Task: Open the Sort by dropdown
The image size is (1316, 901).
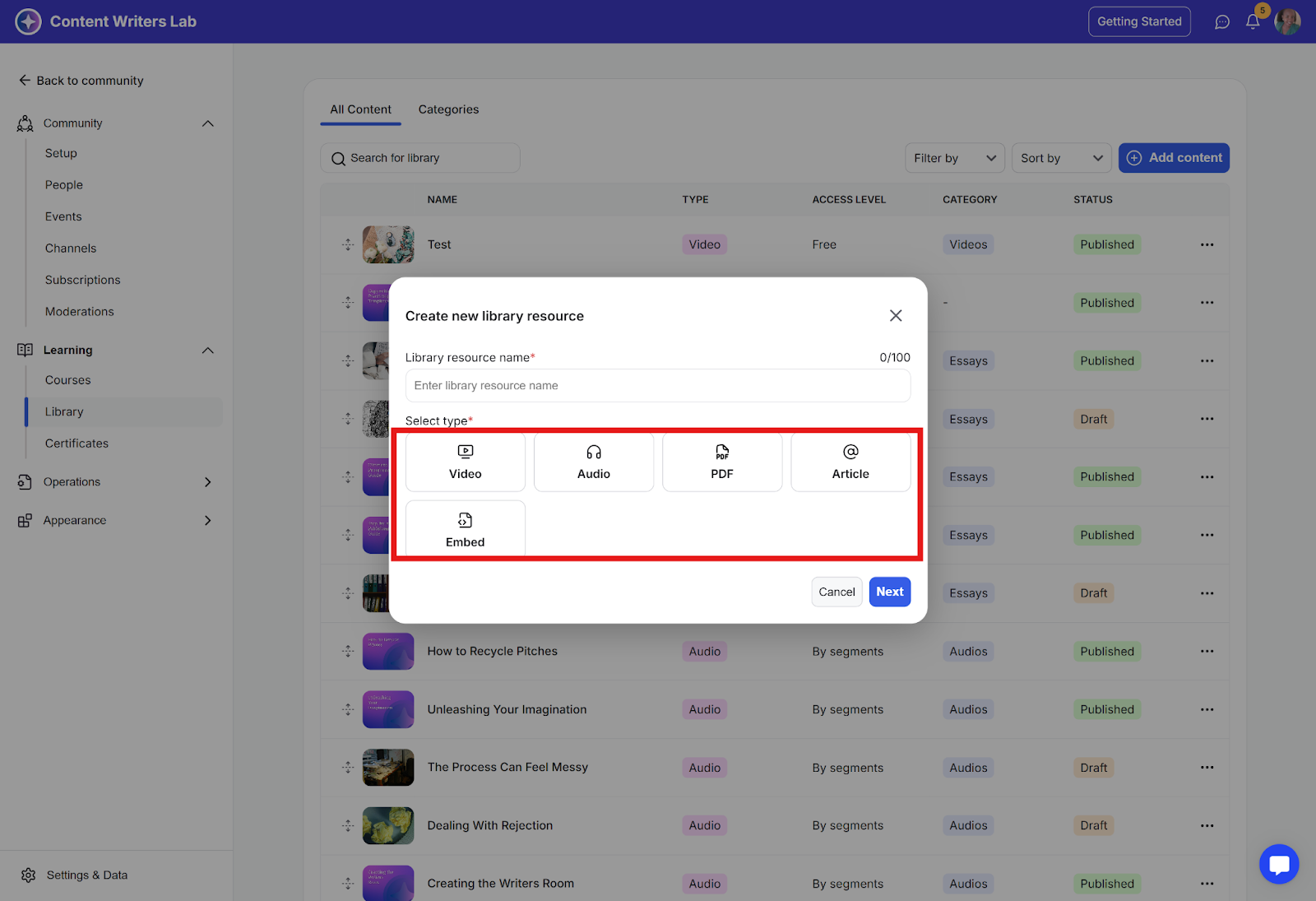Action: [x=1061, y=158]
